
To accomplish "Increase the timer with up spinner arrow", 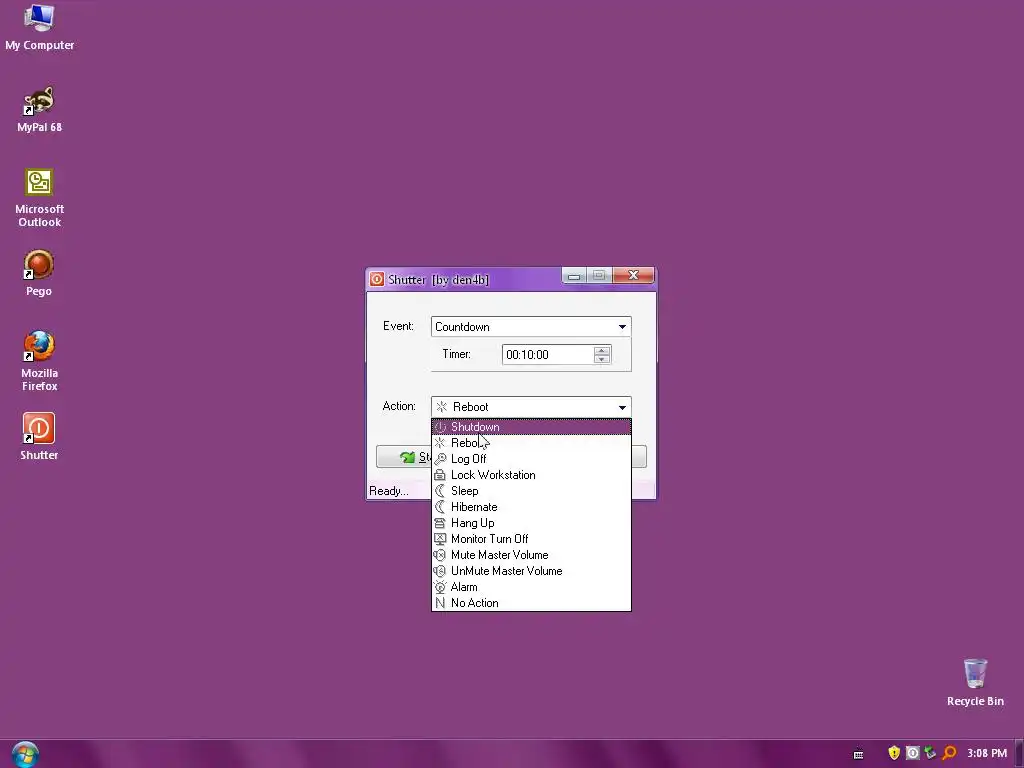I will click(601, 350).
